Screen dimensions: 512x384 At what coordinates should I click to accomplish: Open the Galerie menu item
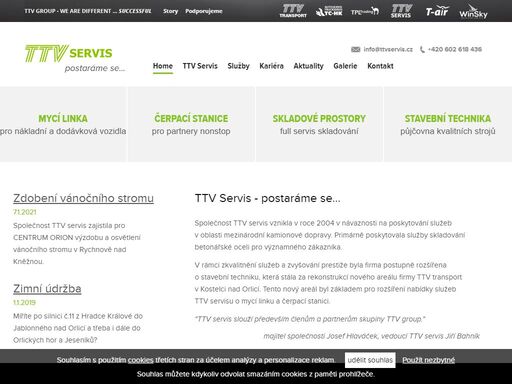(345, 66)
